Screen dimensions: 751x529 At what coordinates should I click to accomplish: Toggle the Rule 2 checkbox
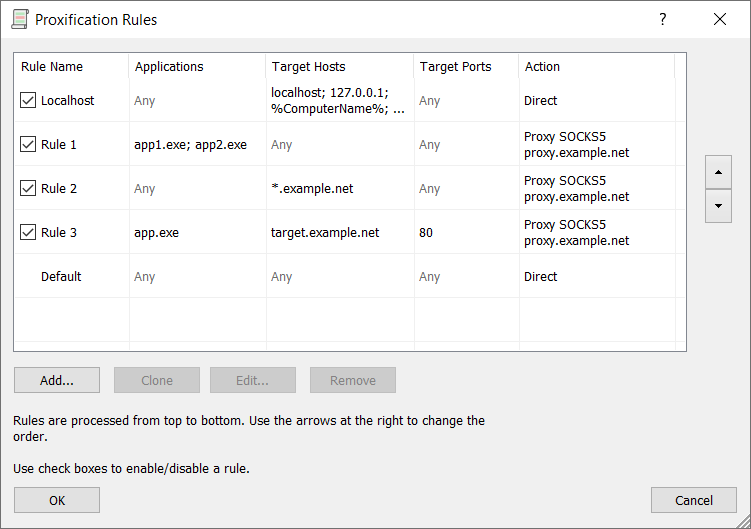point(28,189)
